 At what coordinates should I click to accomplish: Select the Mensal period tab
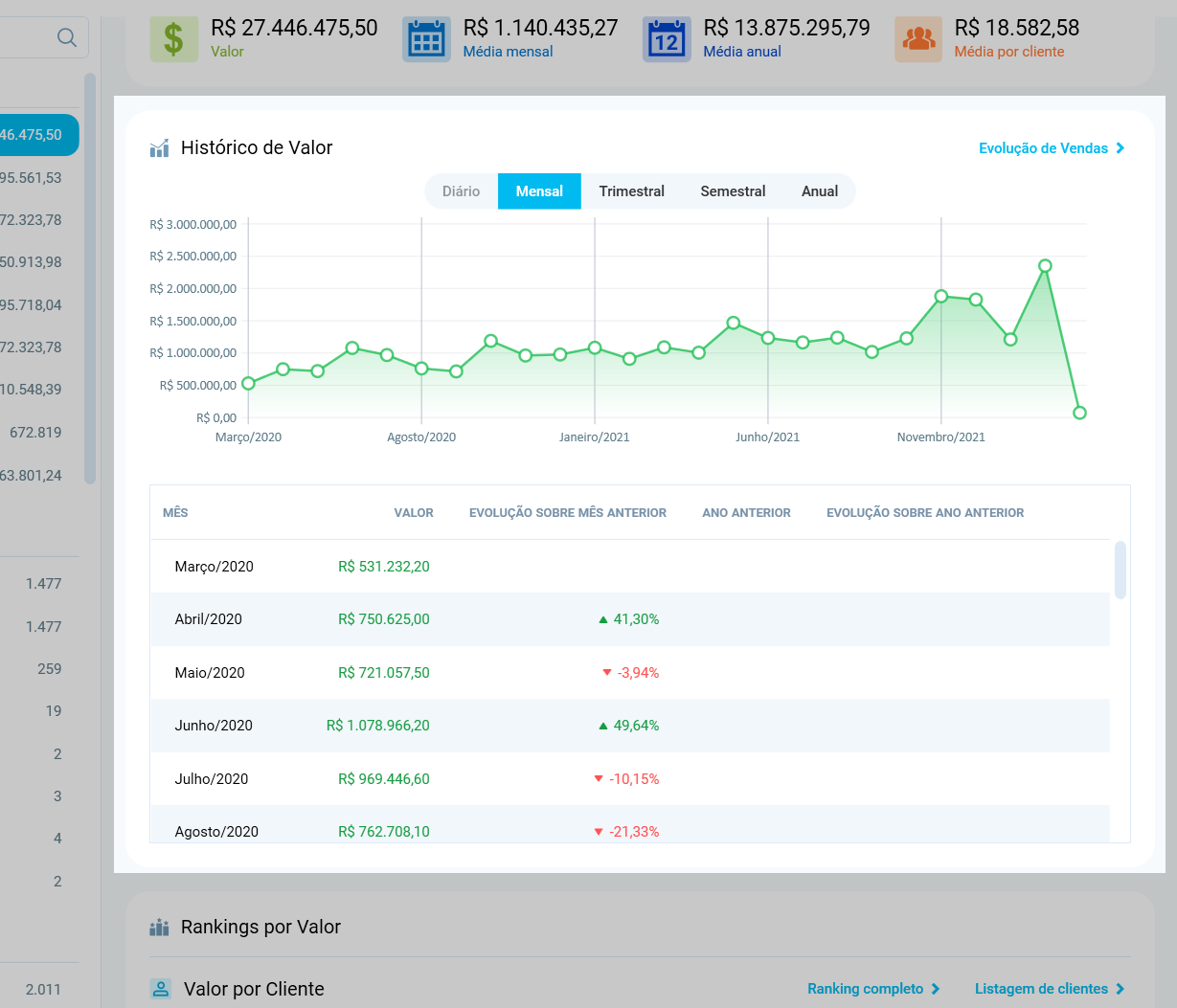point(539,191)
